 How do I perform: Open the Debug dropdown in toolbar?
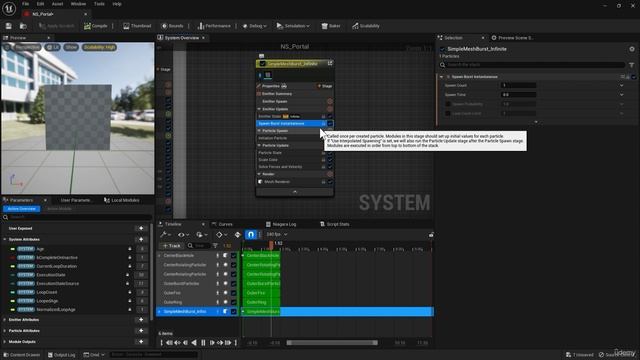(x=254, y=26)
